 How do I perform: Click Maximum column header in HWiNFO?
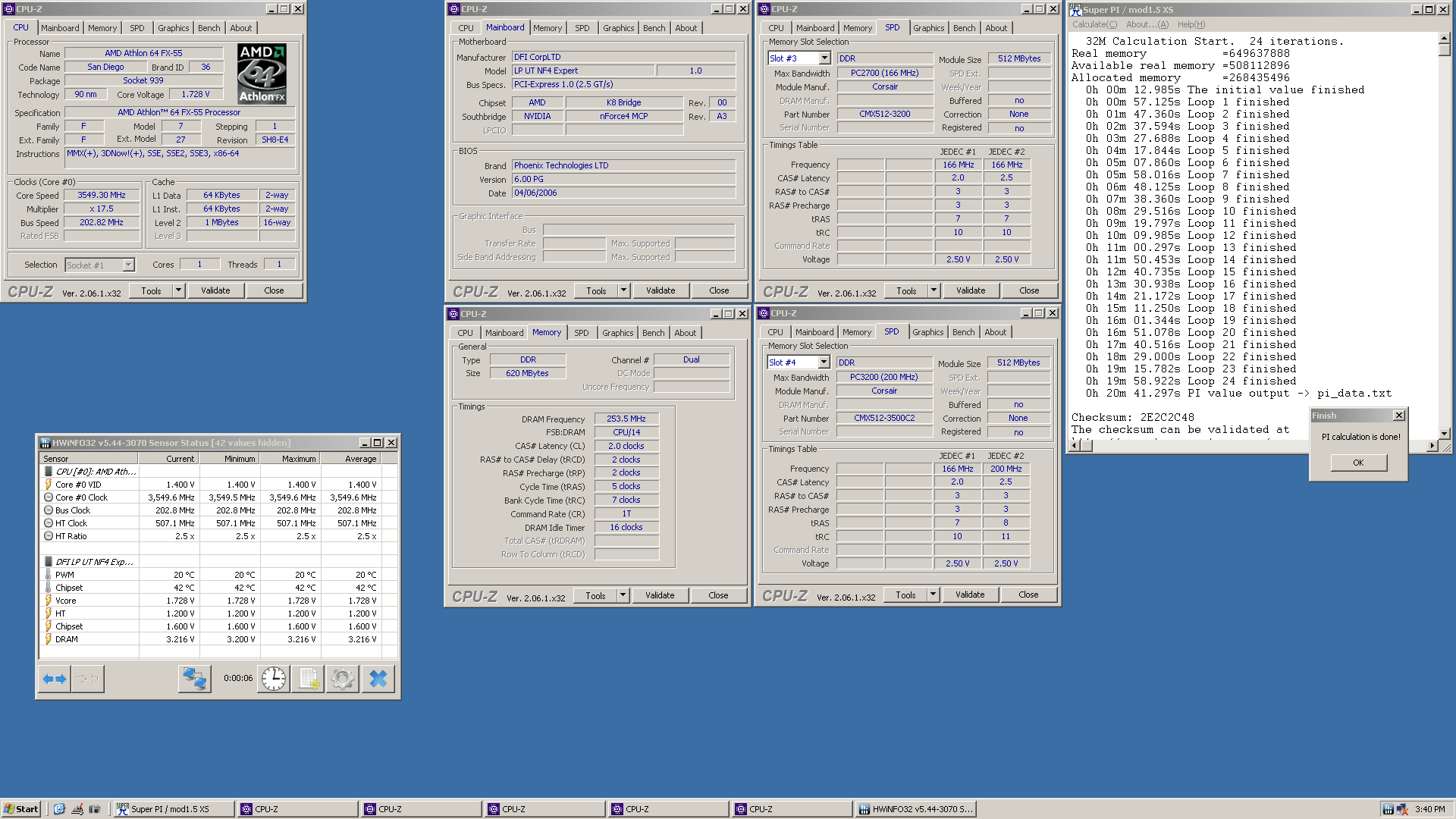(x=289, y=459)
